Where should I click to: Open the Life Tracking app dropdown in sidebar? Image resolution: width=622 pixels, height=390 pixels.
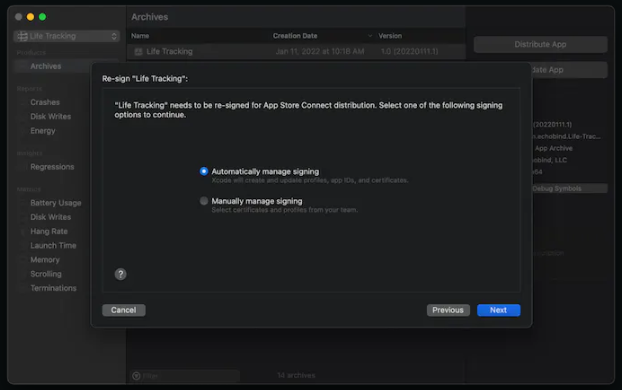67,36
